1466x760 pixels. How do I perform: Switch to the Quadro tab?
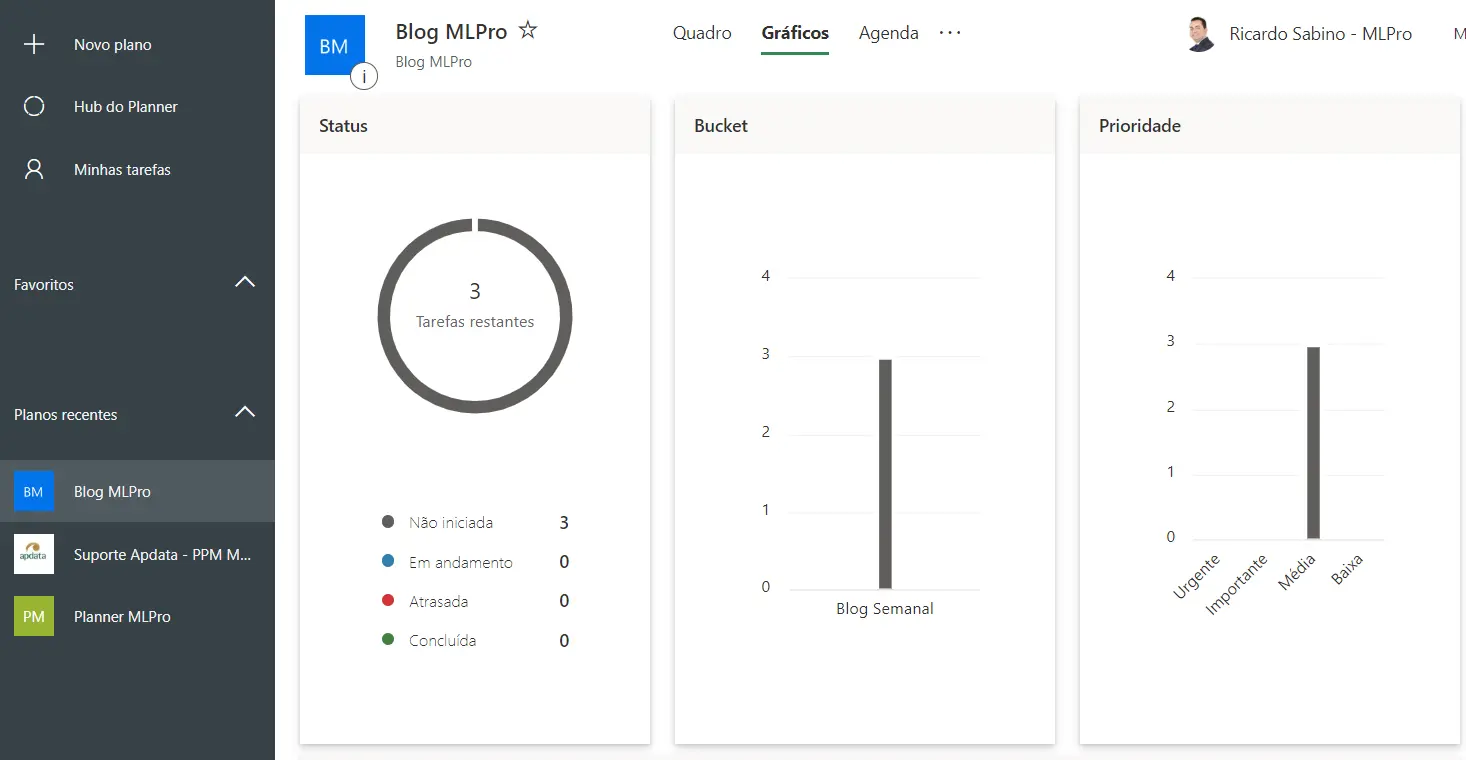coord(701,33)
